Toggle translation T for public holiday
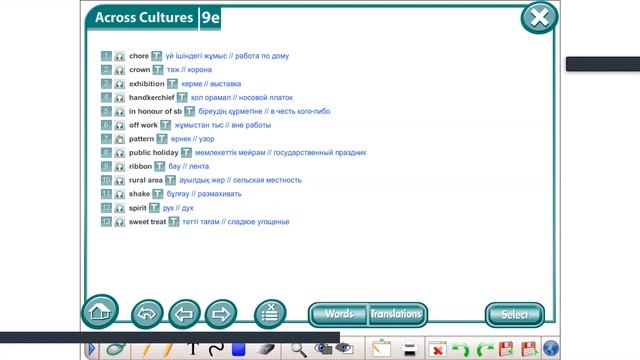 pyautogui.click(x=186, y=153)
